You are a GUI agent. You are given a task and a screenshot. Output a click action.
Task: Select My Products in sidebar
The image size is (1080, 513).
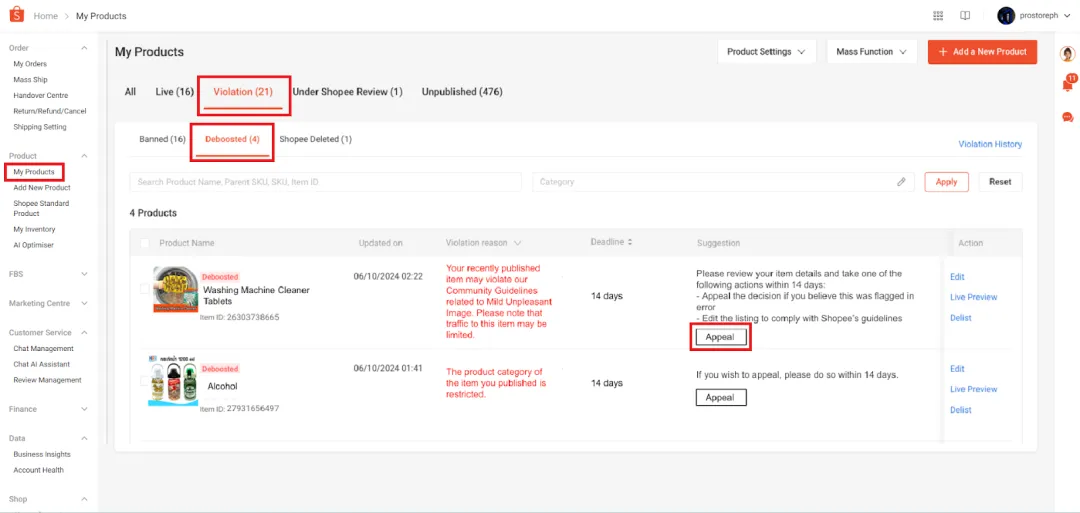pyautogui.click(x=34, y=171)
